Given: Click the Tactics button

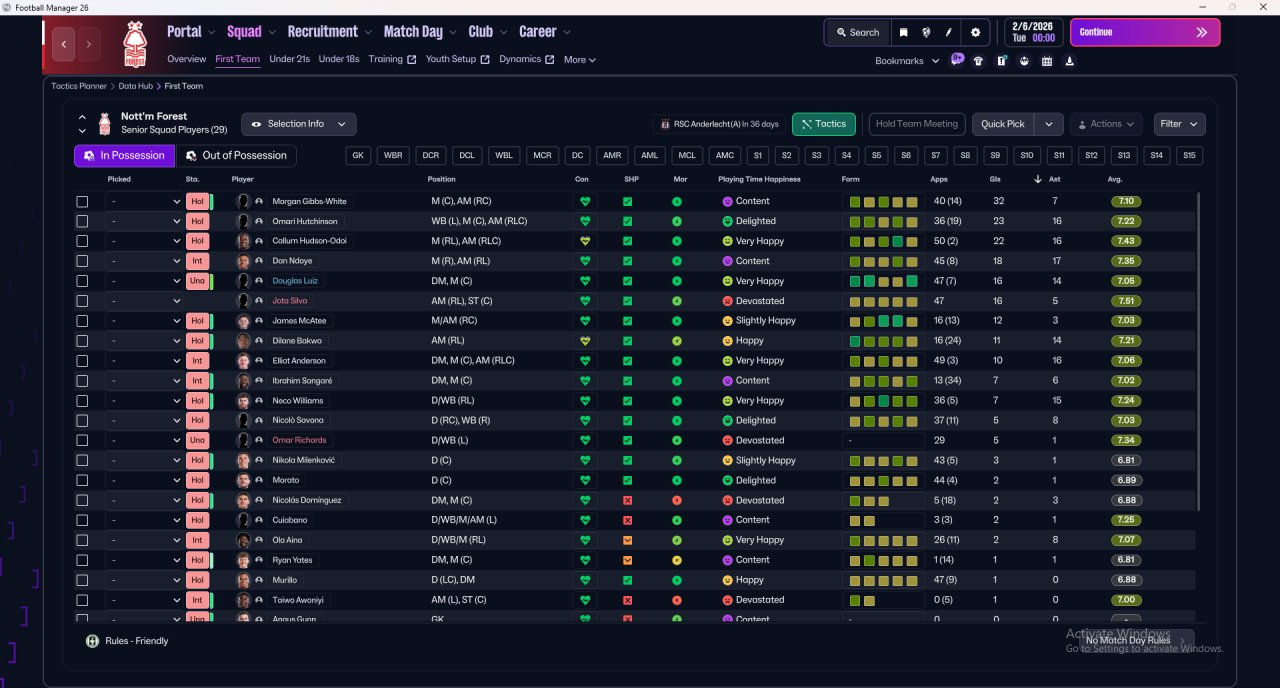Looking at the screenshot, I should (824, 124).
